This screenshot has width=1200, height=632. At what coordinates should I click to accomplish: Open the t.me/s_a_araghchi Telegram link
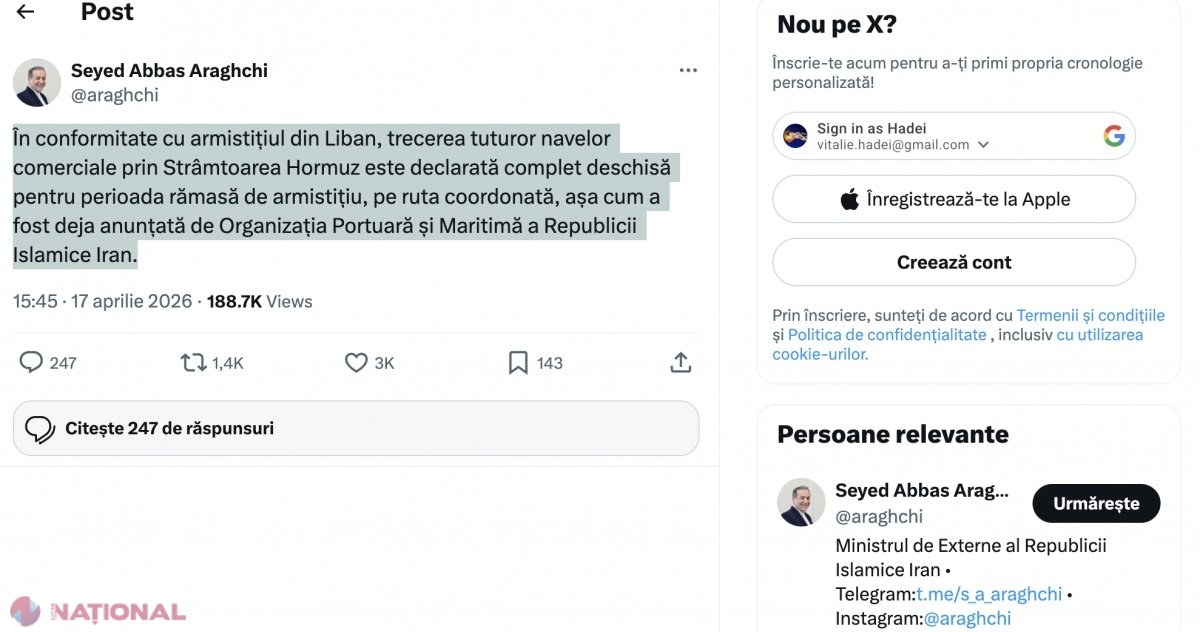tap(989, 594)
